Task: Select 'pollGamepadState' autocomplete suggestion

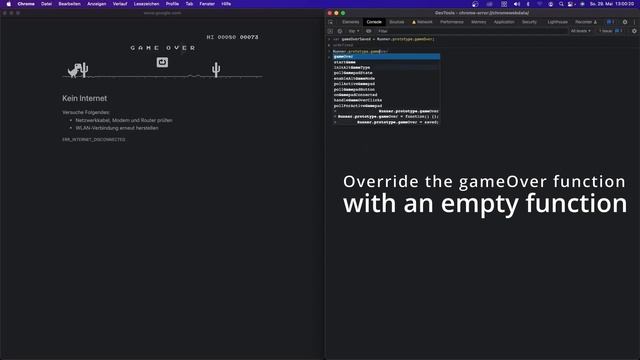Action: 386,73
